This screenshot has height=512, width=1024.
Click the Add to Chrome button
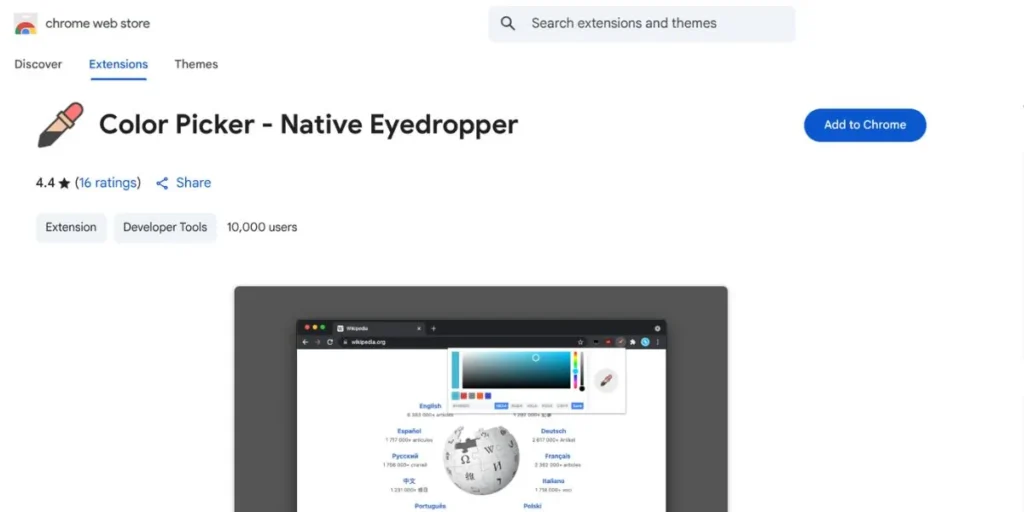tap(865, 125)
